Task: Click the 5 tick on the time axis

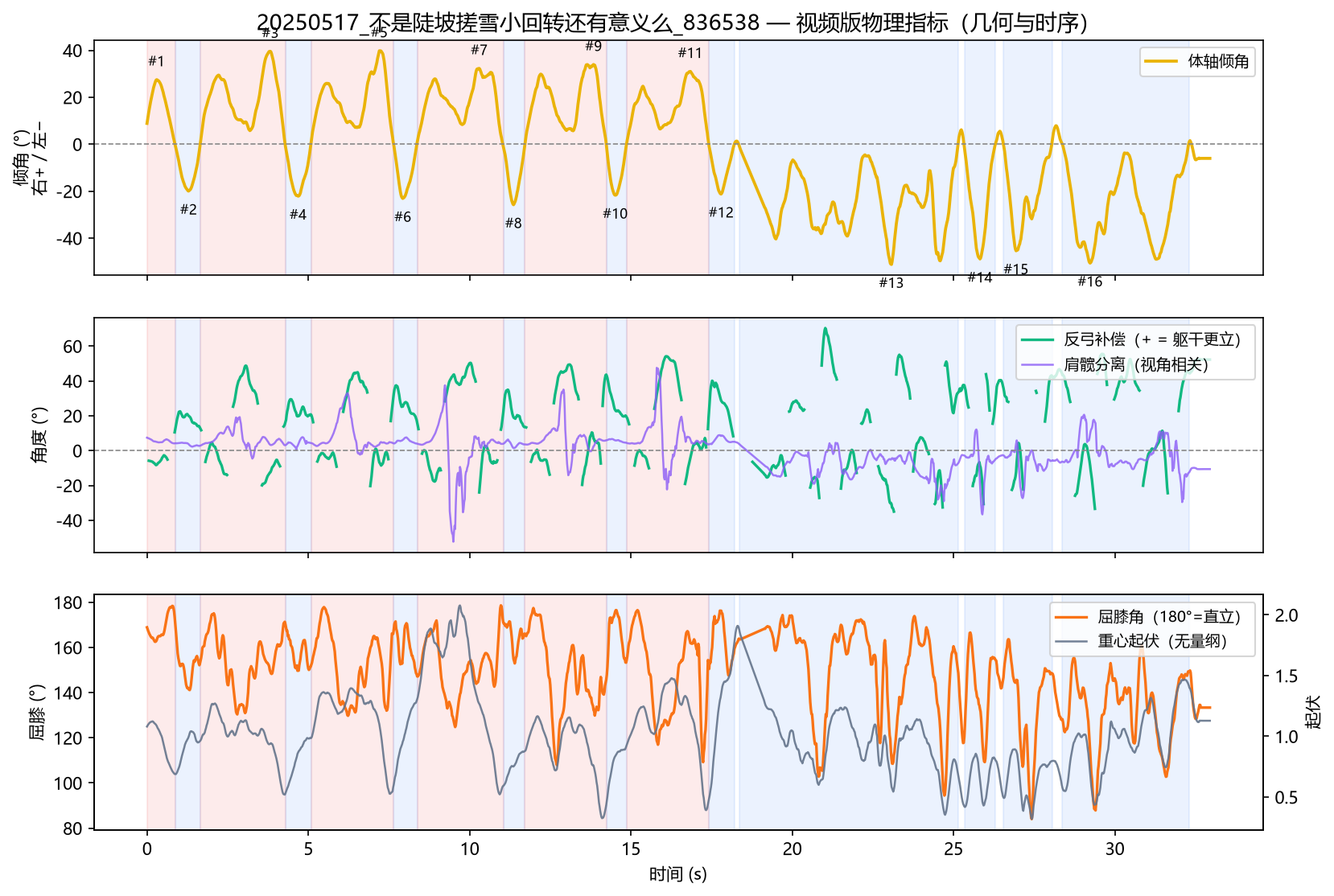Action: [x=308, y=849]
